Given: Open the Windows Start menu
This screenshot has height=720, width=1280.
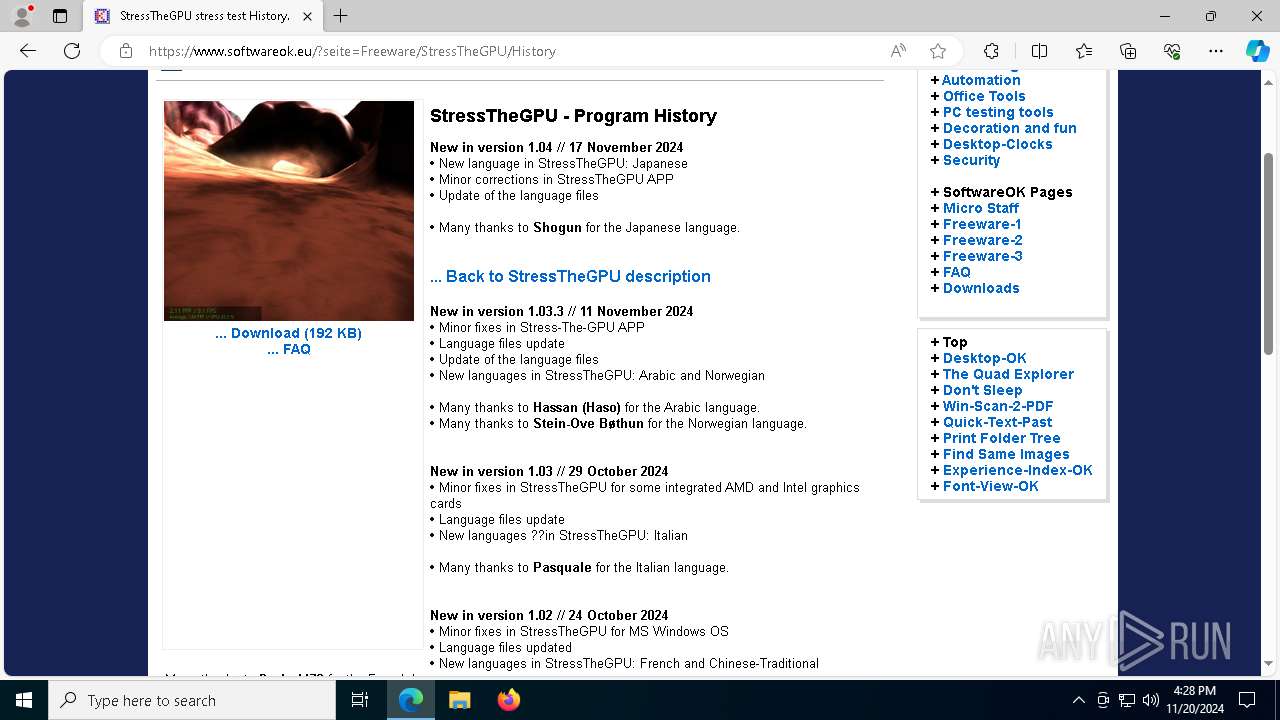Looking at the screenshot, I should pos(24,700).
